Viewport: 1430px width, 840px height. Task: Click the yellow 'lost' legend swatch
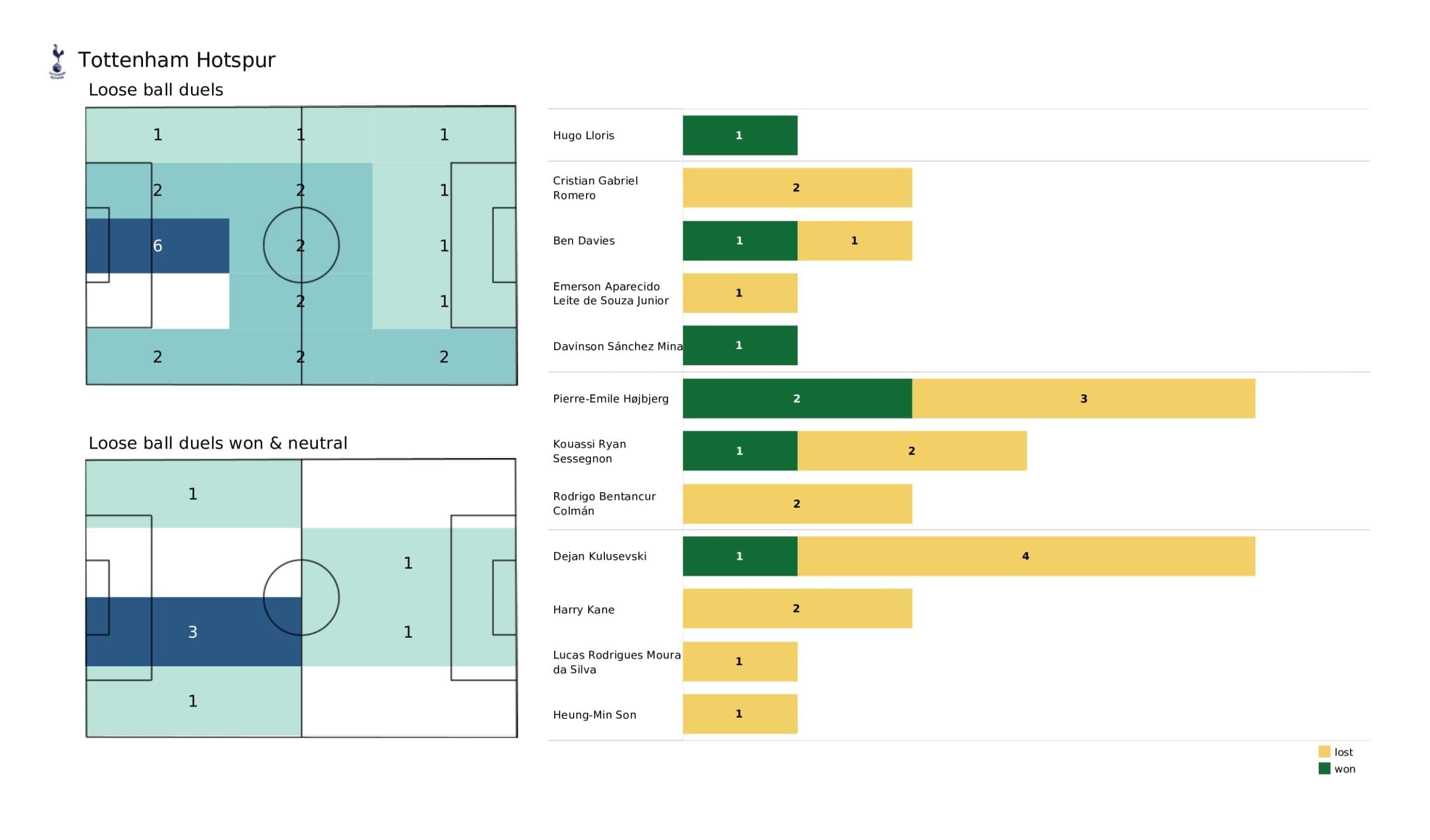(x=1324, y=751)
